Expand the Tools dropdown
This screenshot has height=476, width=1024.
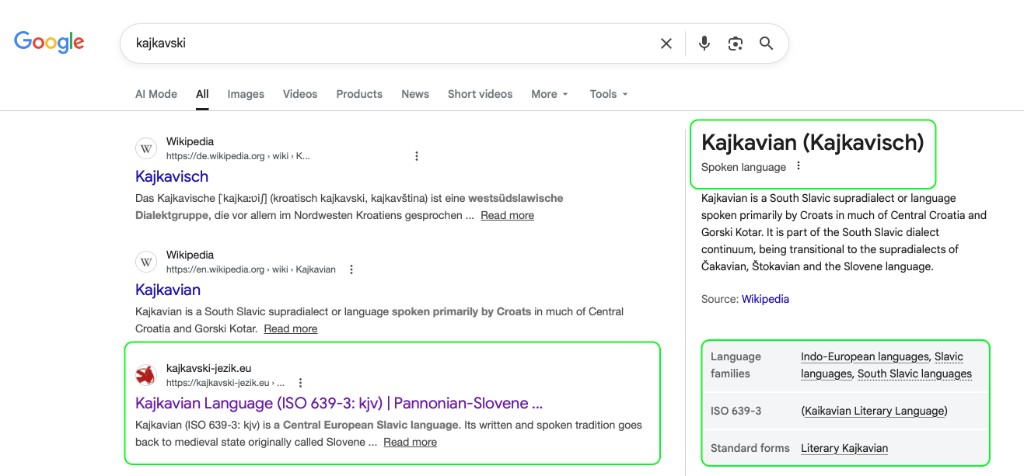tap(609, 94)
